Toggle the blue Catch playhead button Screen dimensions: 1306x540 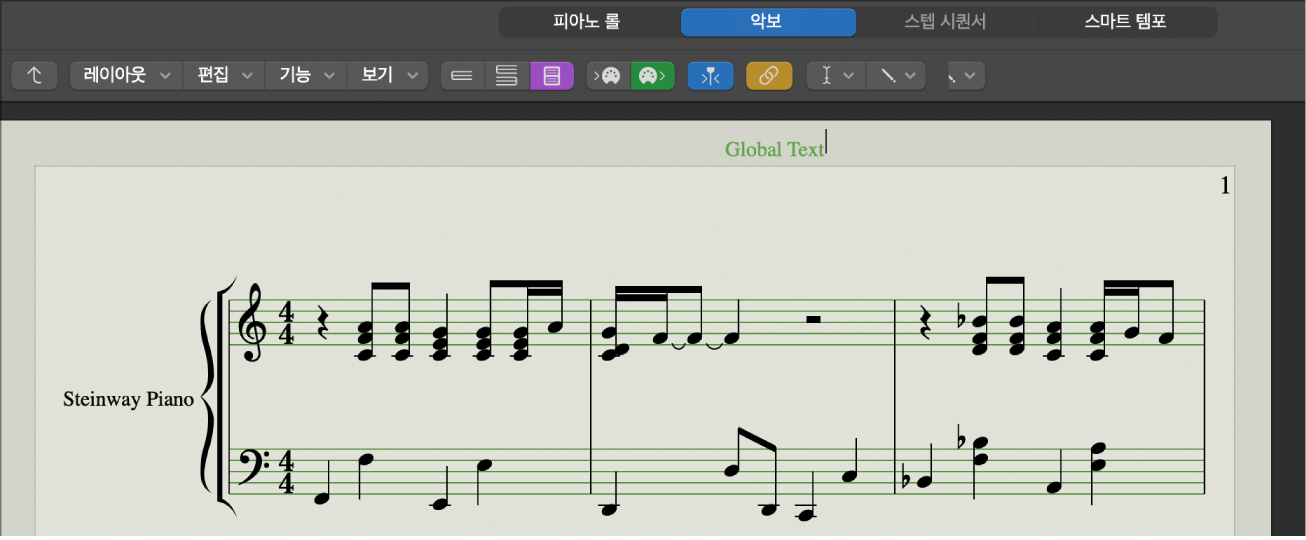click(x=711, y=76)
